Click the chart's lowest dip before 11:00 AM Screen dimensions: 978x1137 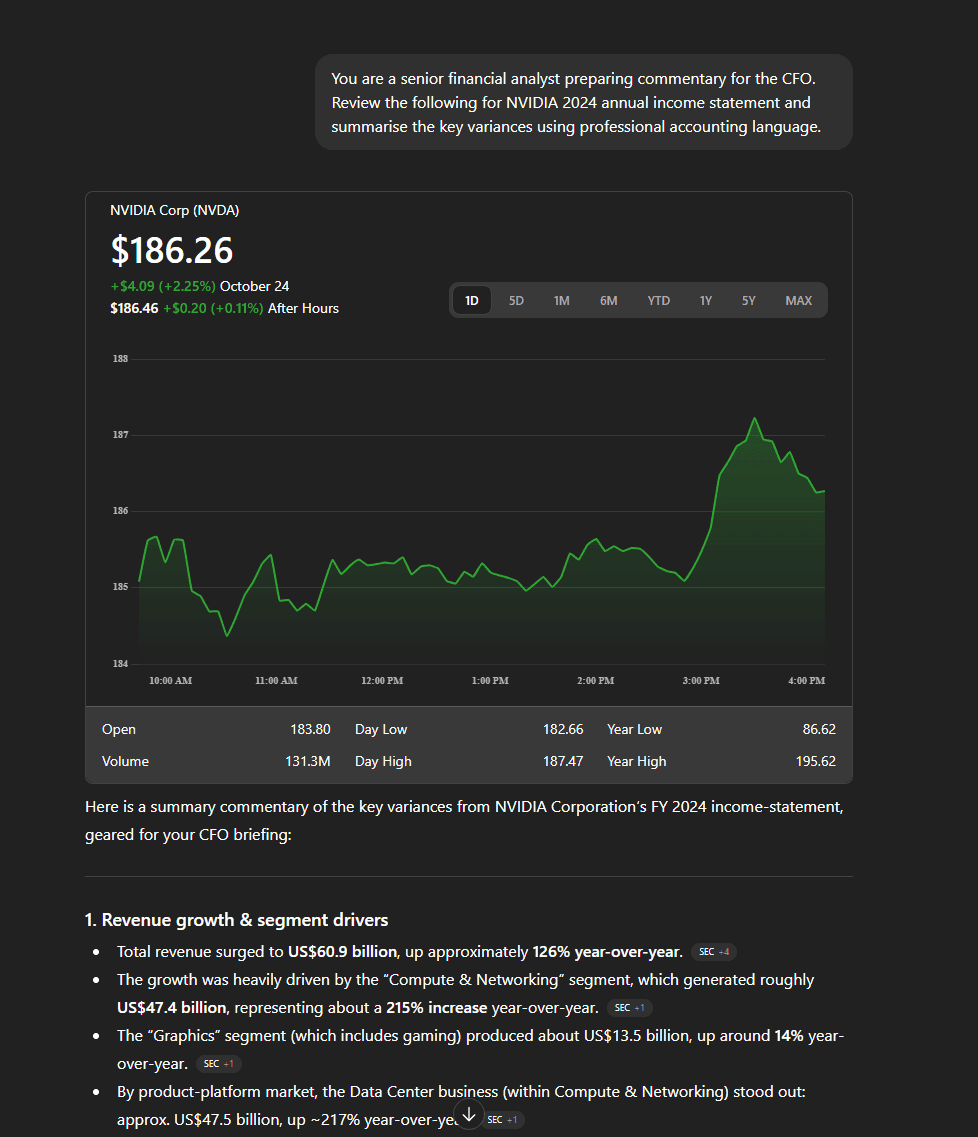[227, 635]
